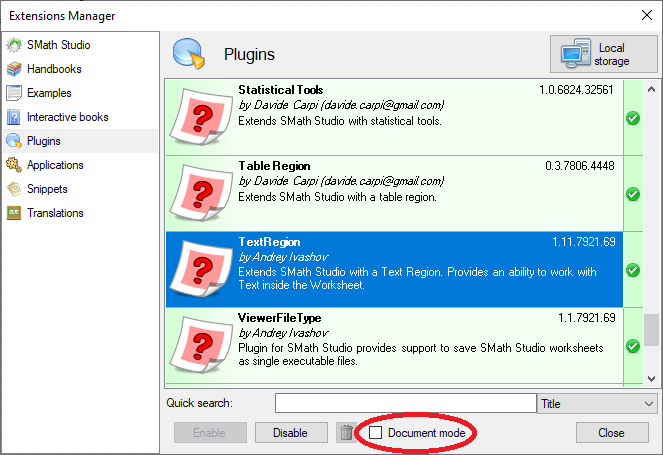Click green check status of Table Region
Screen dimensions: 663x455
(632, 194)
